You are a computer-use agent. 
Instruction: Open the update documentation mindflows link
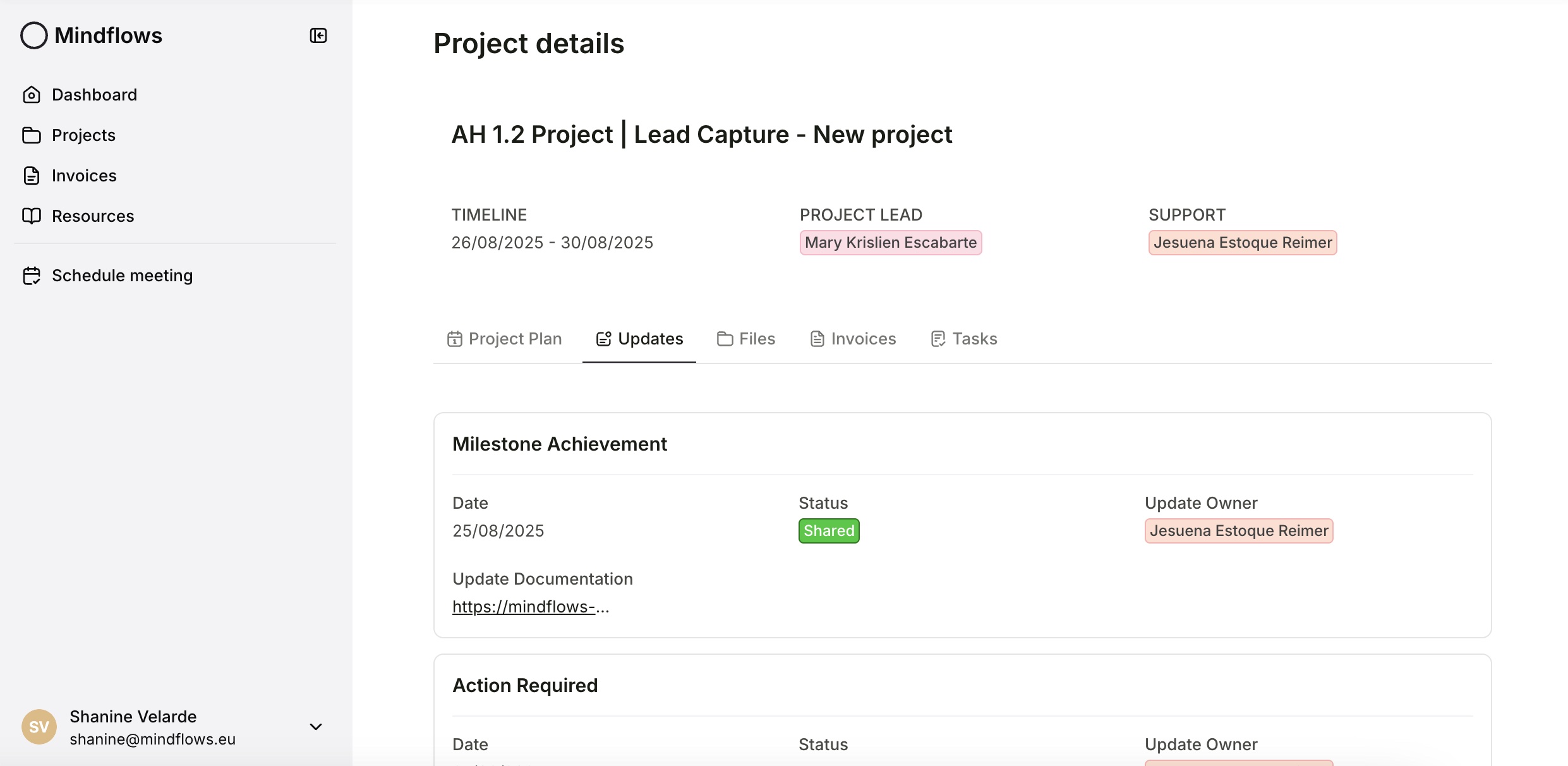531,606
